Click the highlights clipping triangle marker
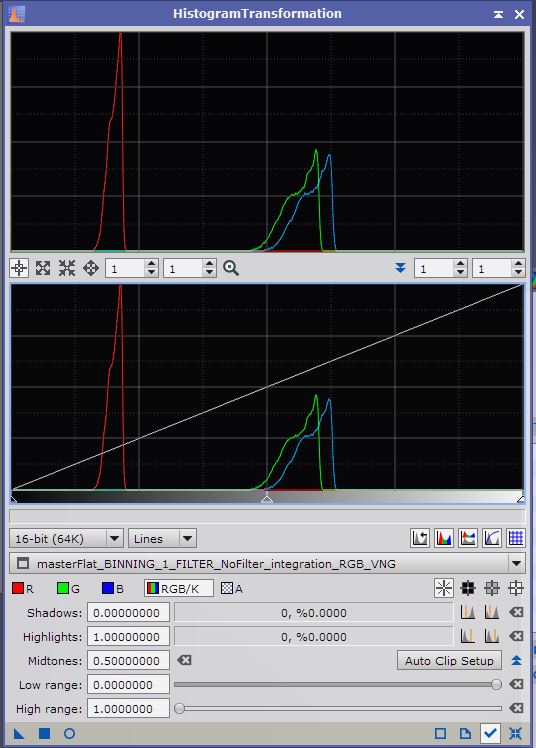The image size is (536, 748). coord(520,499)
